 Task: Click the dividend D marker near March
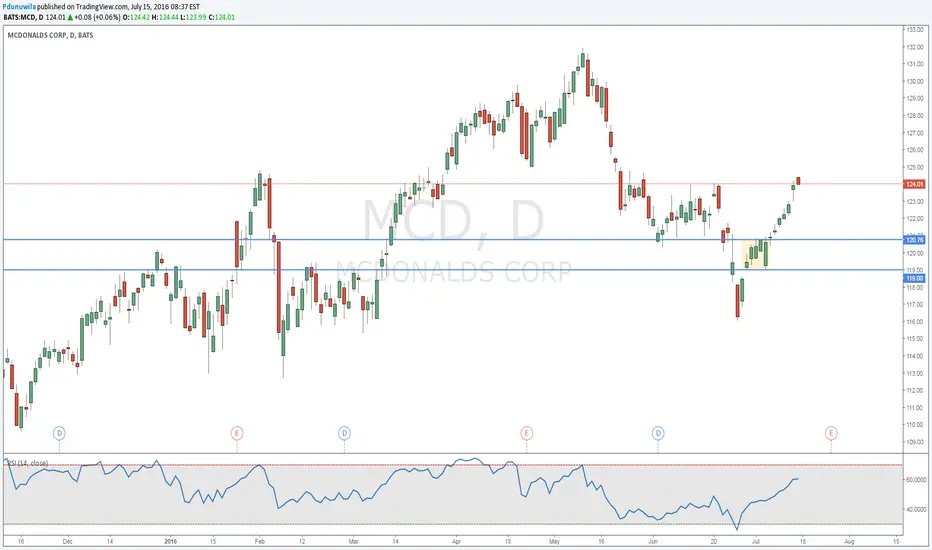344,433
